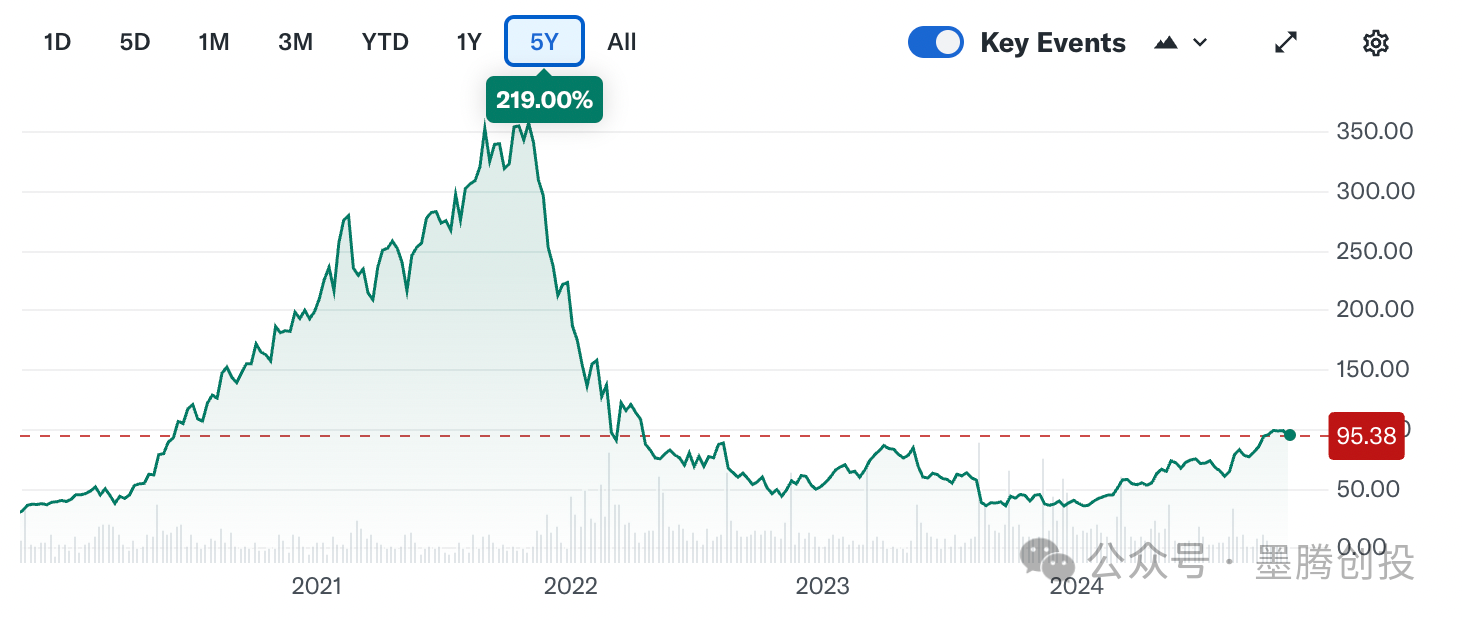This screenshot has height=620, width=1462.
Task: Switch to 3M range
Action: [x=295, y=42]
